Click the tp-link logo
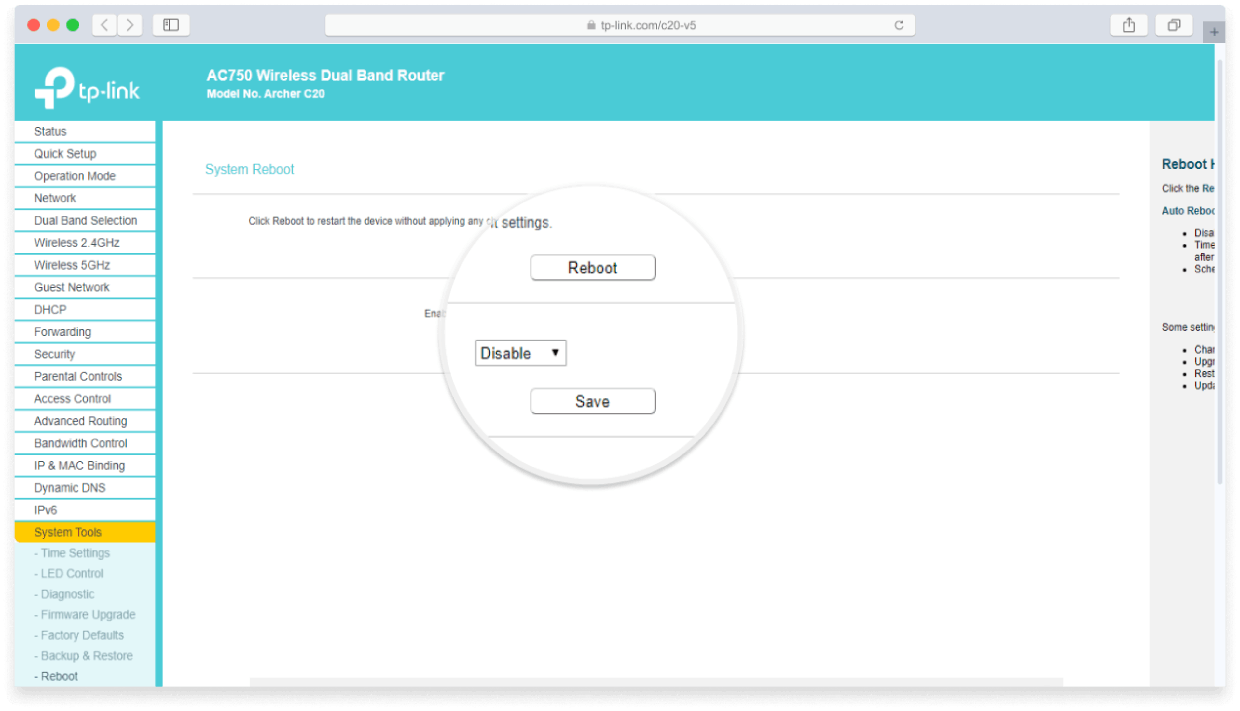The height and width of the screenshot is (711, 1240). [87, 87]
